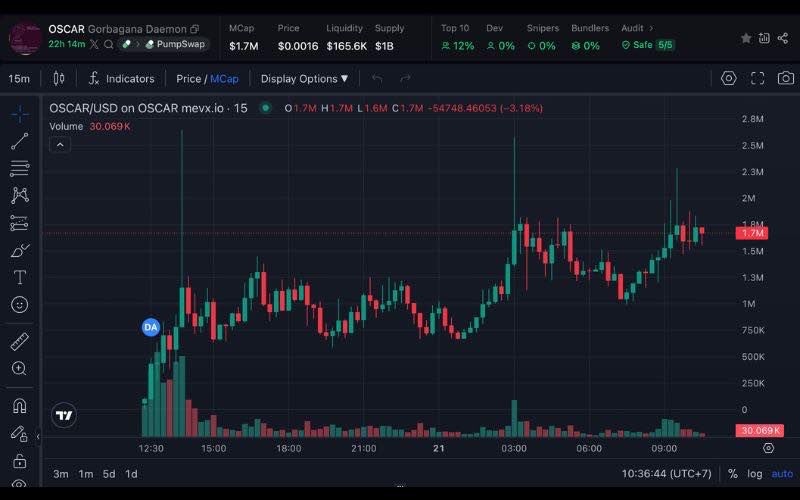Viewport: 800px width, 500px height.
Task: Copy the OSCAR token address
Action: 194,29
